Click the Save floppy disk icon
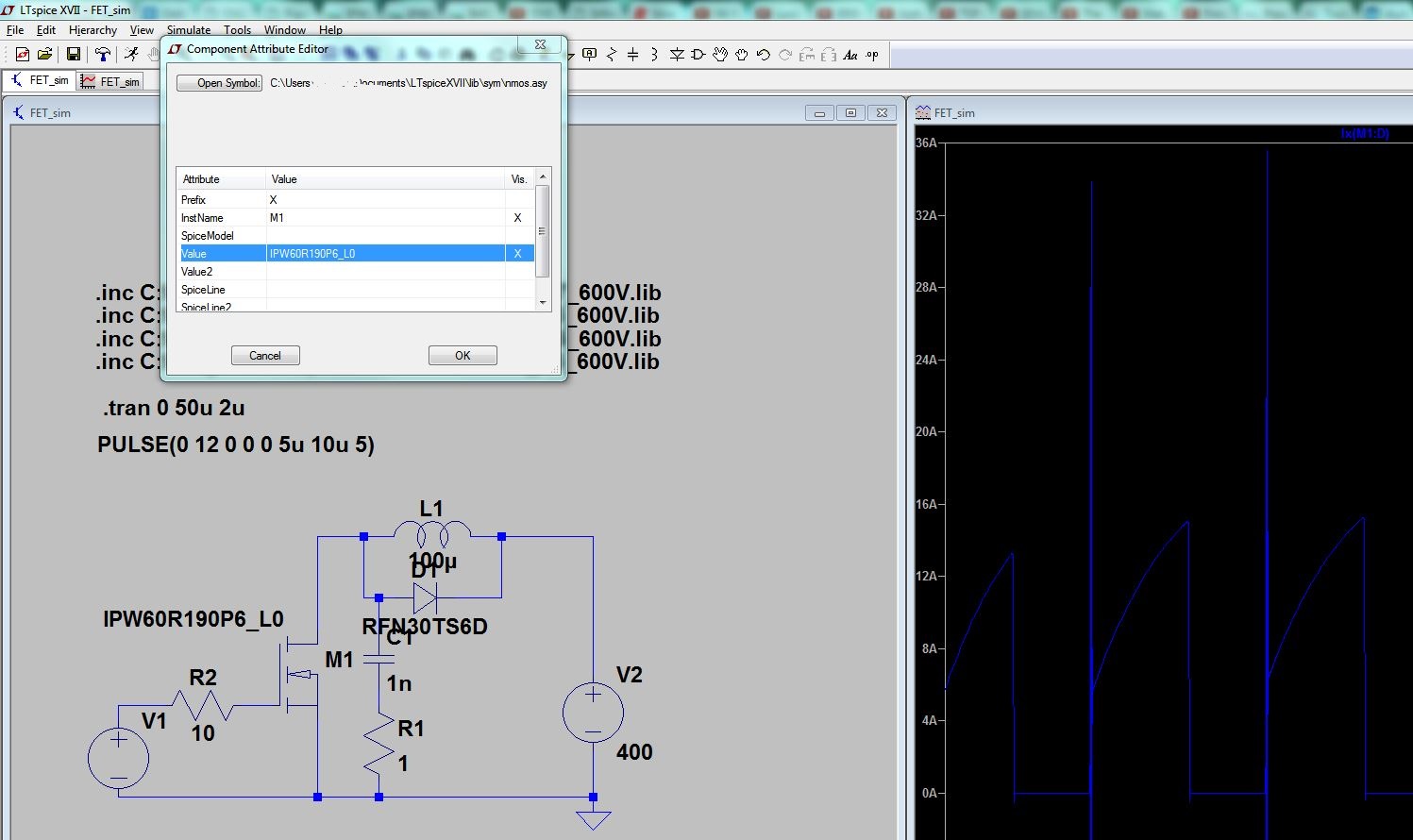 tap(73, 55)
